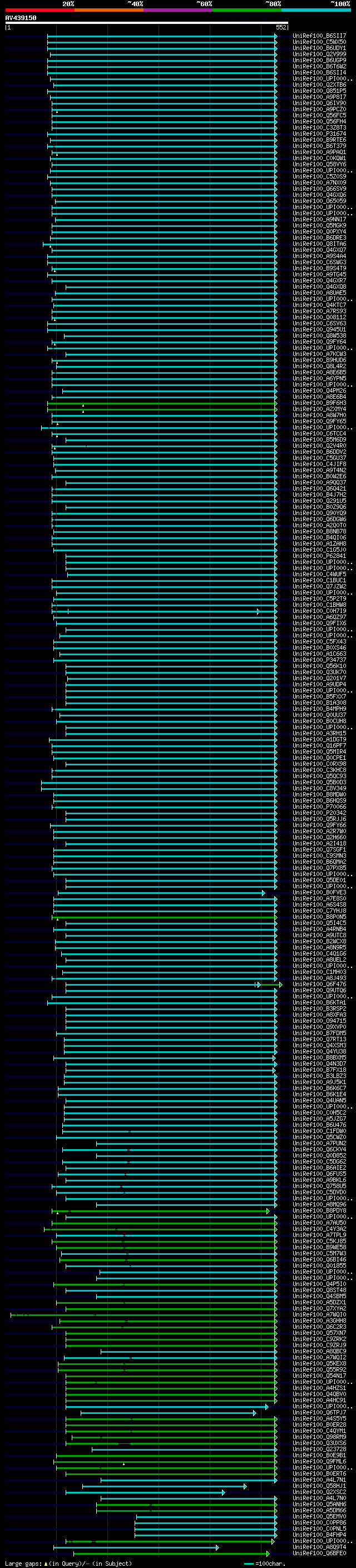Select hit label UniRef100_A4L7N0
Image resolution: width=356 pixels, height=1568 pixels.
click(319, 1498)
